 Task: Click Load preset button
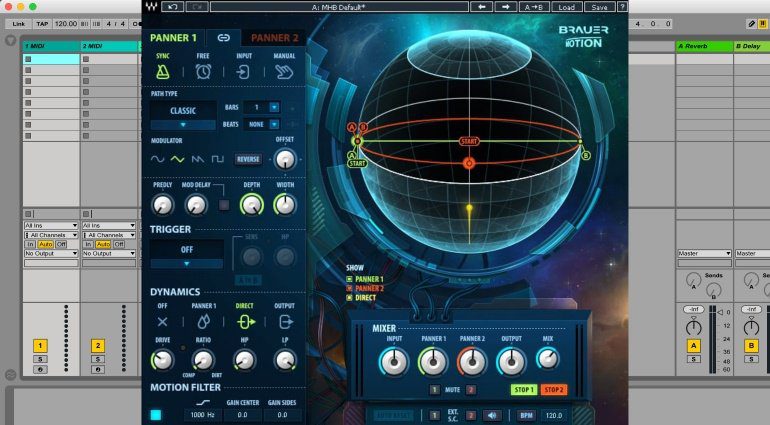566,7
